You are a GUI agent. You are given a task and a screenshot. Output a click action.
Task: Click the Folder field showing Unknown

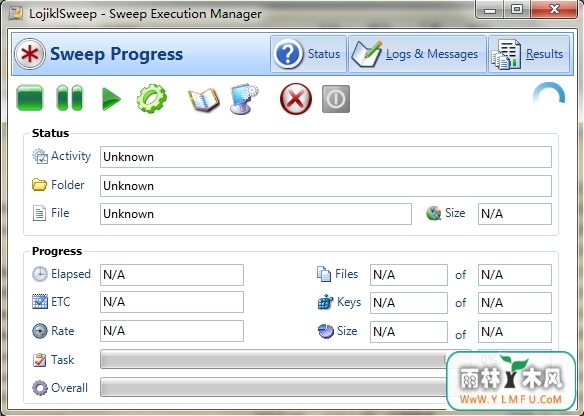pos(326,186)
